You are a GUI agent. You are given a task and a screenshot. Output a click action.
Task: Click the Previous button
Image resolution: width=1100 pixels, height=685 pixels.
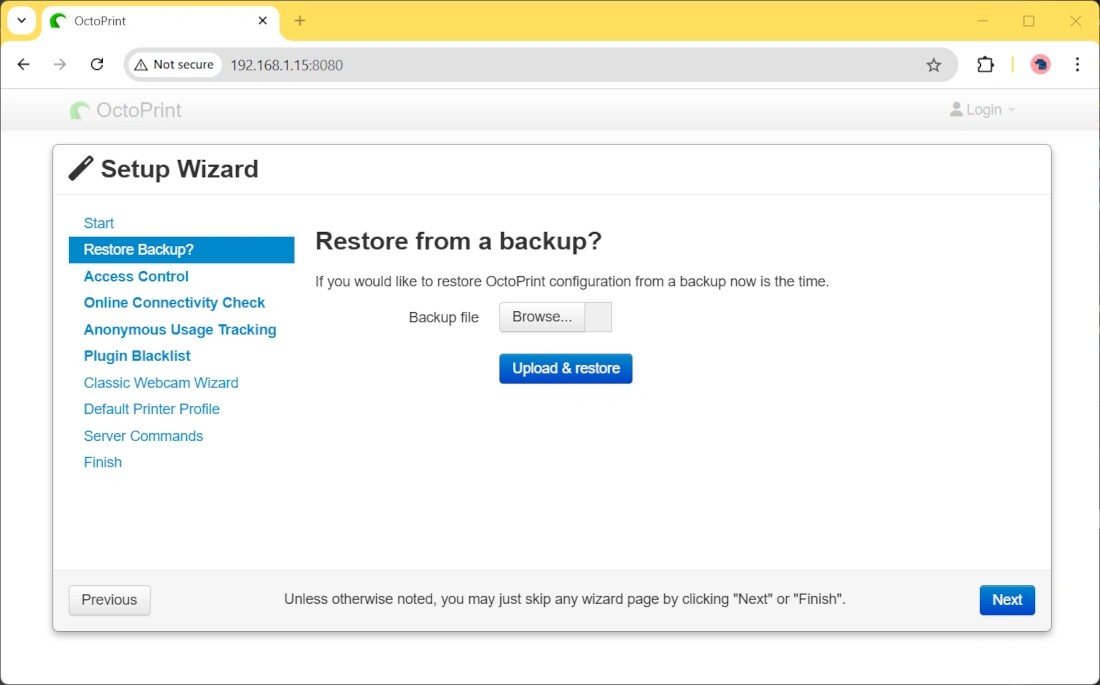tap(109, 600)
